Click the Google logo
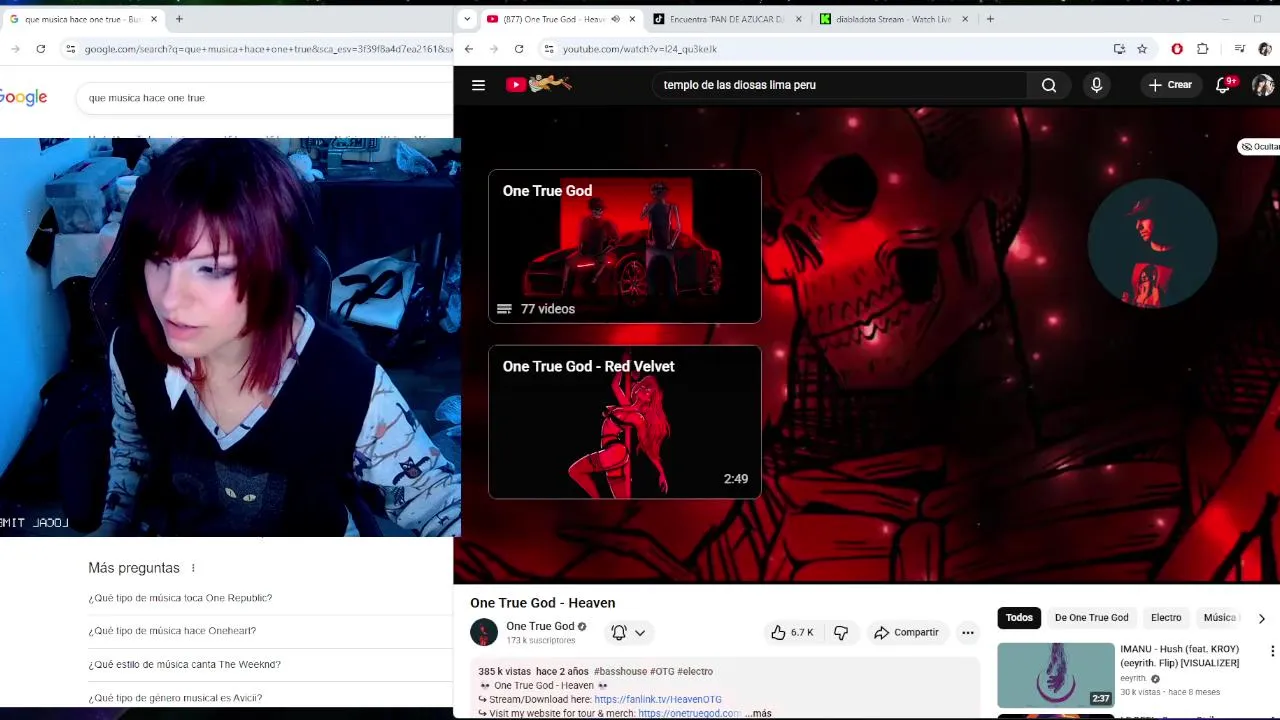Image resolution: width=1280 pixels, height=720 pixels. pyautogui.click(x=24, y=97)
